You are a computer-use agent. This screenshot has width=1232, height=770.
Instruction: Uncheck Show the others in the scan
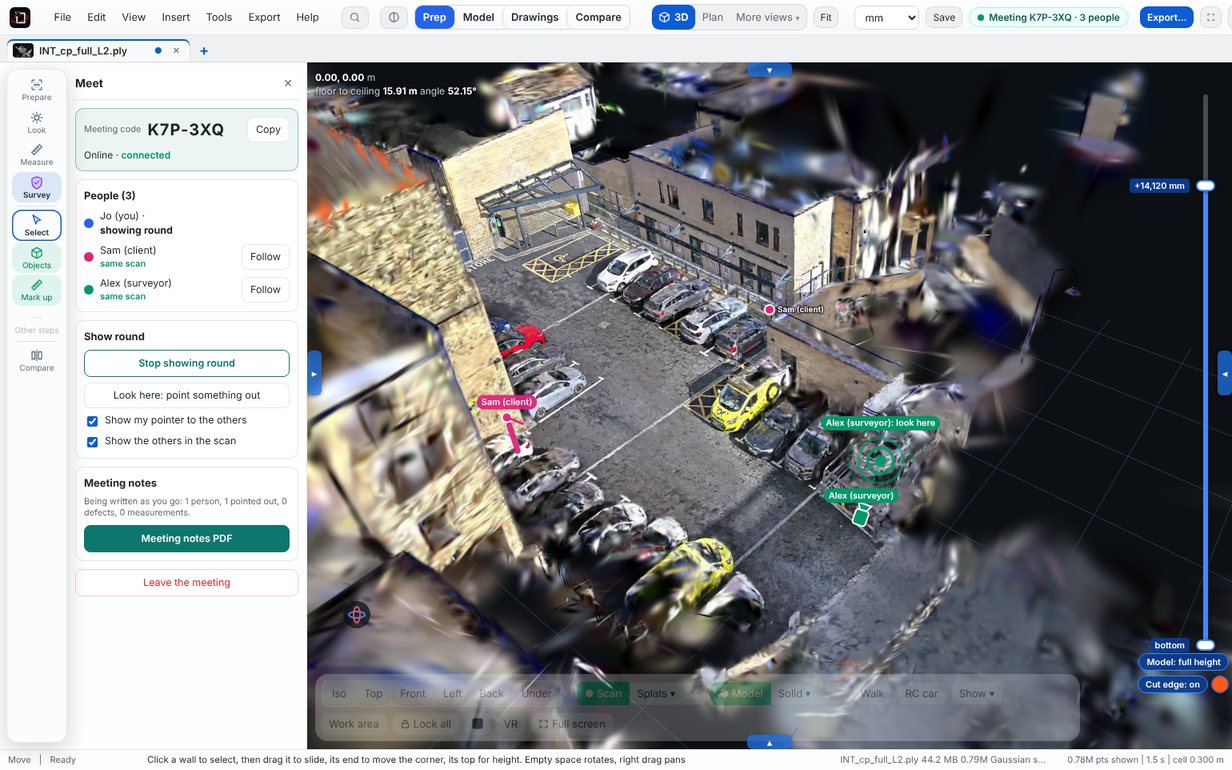point(92,442)
